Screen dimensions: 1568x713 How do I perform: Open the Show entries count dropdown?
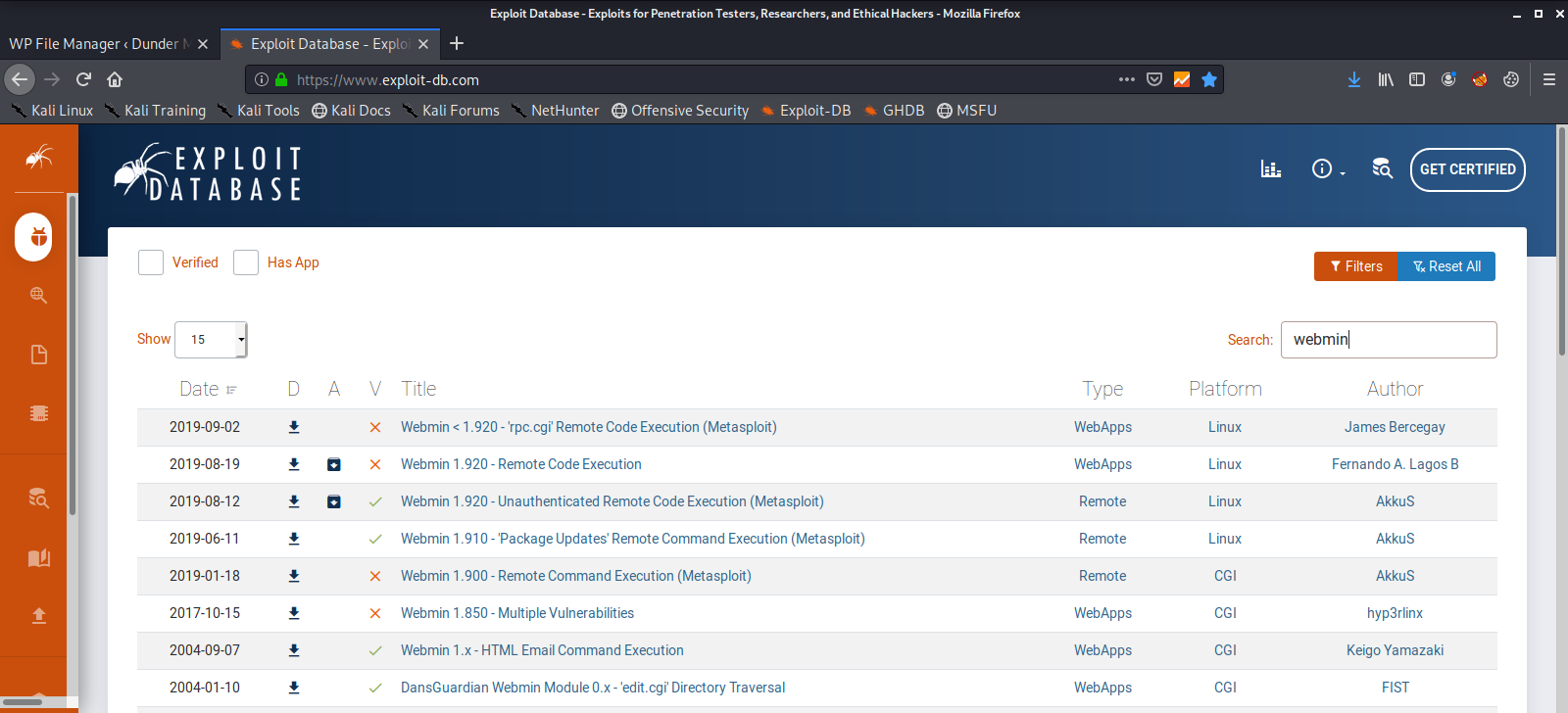pyautogui.click(x=211, y=340)
